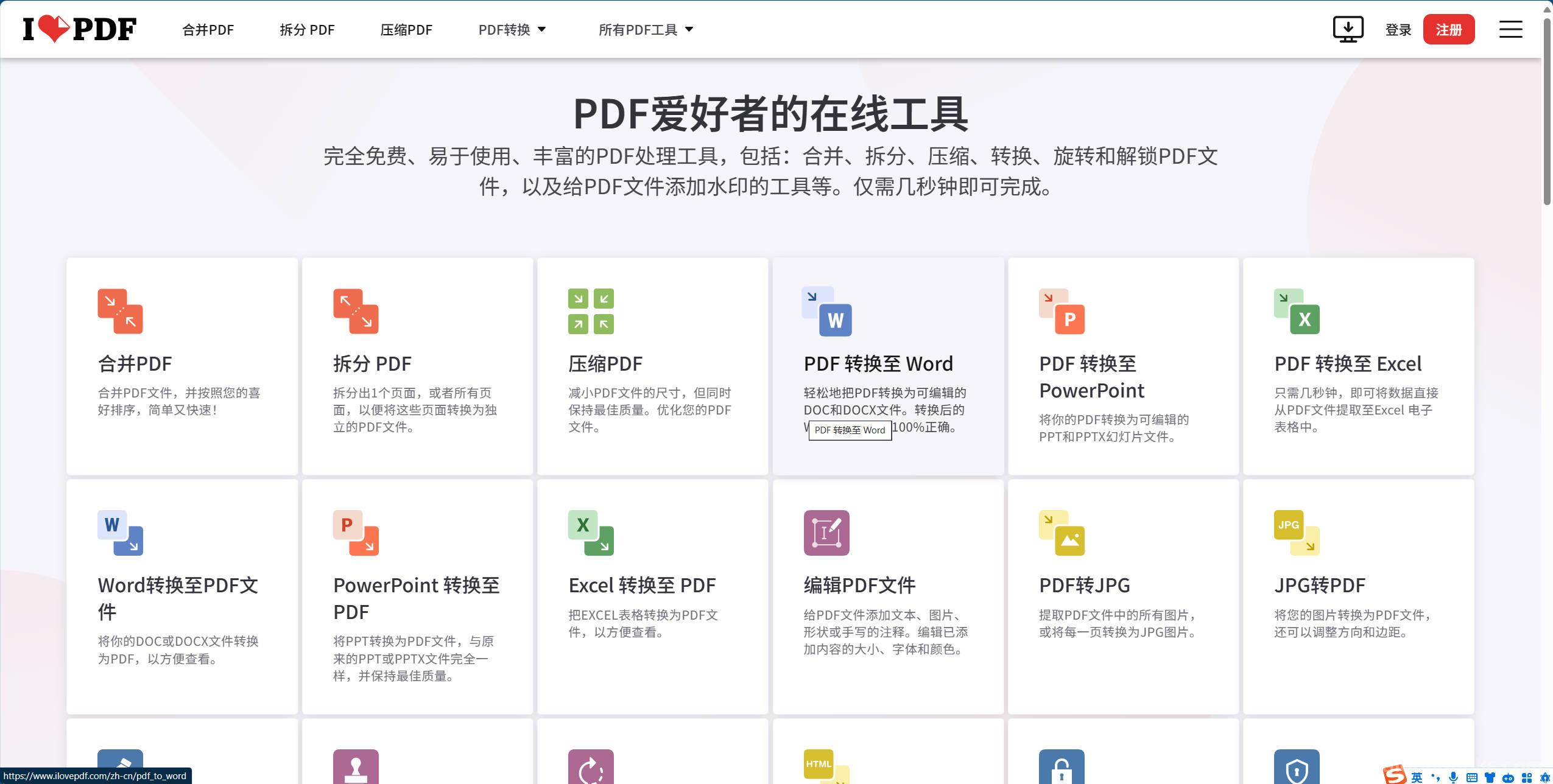
Task: Open the hamburger menu
Action: 1510,29
